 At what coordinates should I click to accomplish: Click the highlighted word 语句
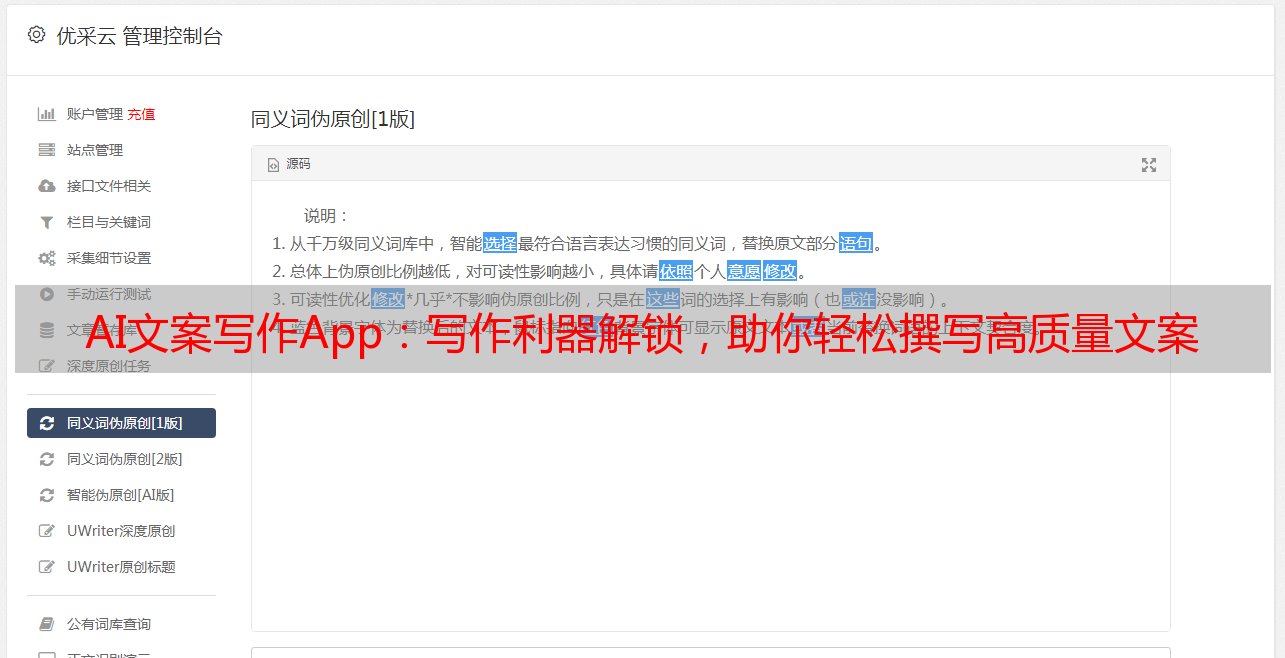tap(856, 243)
